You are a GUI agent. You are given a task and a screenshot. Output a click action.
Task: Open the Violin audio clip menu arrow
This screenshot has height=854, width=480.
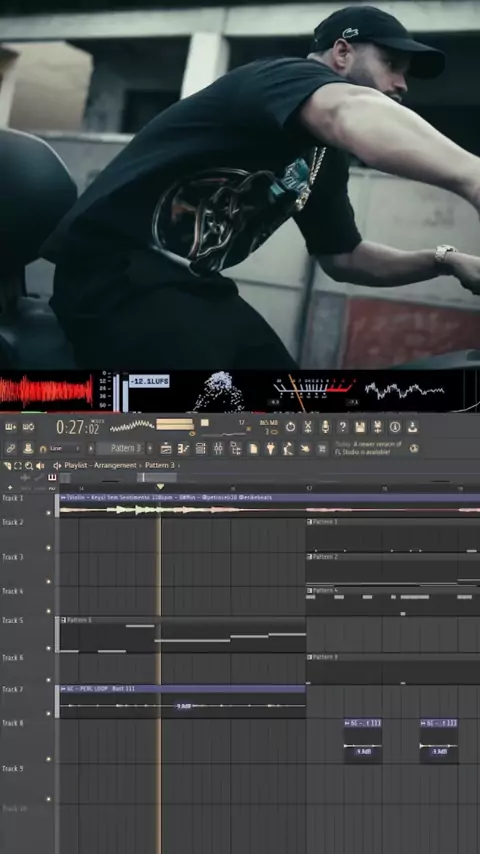click(63, 497)
